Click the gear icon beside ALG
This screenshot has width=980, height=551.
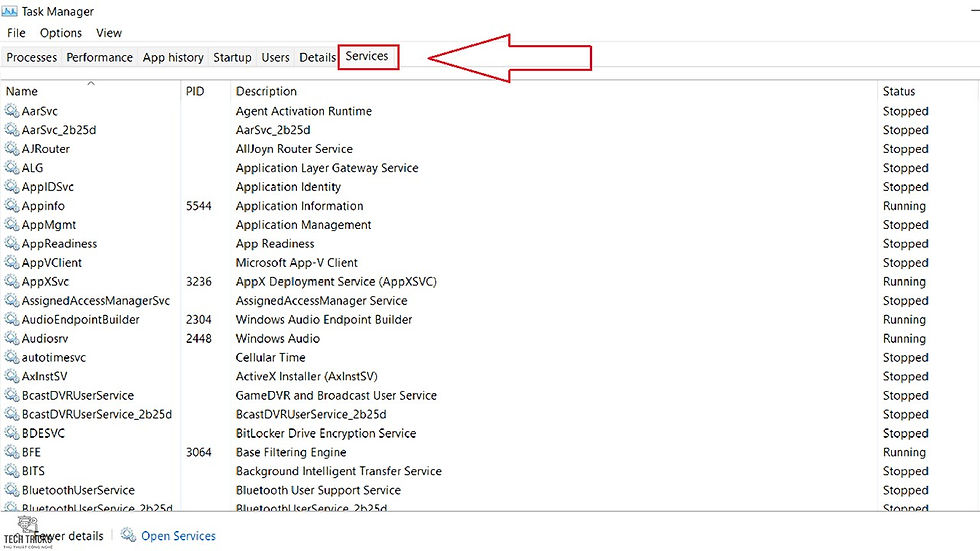click(12, 167)
